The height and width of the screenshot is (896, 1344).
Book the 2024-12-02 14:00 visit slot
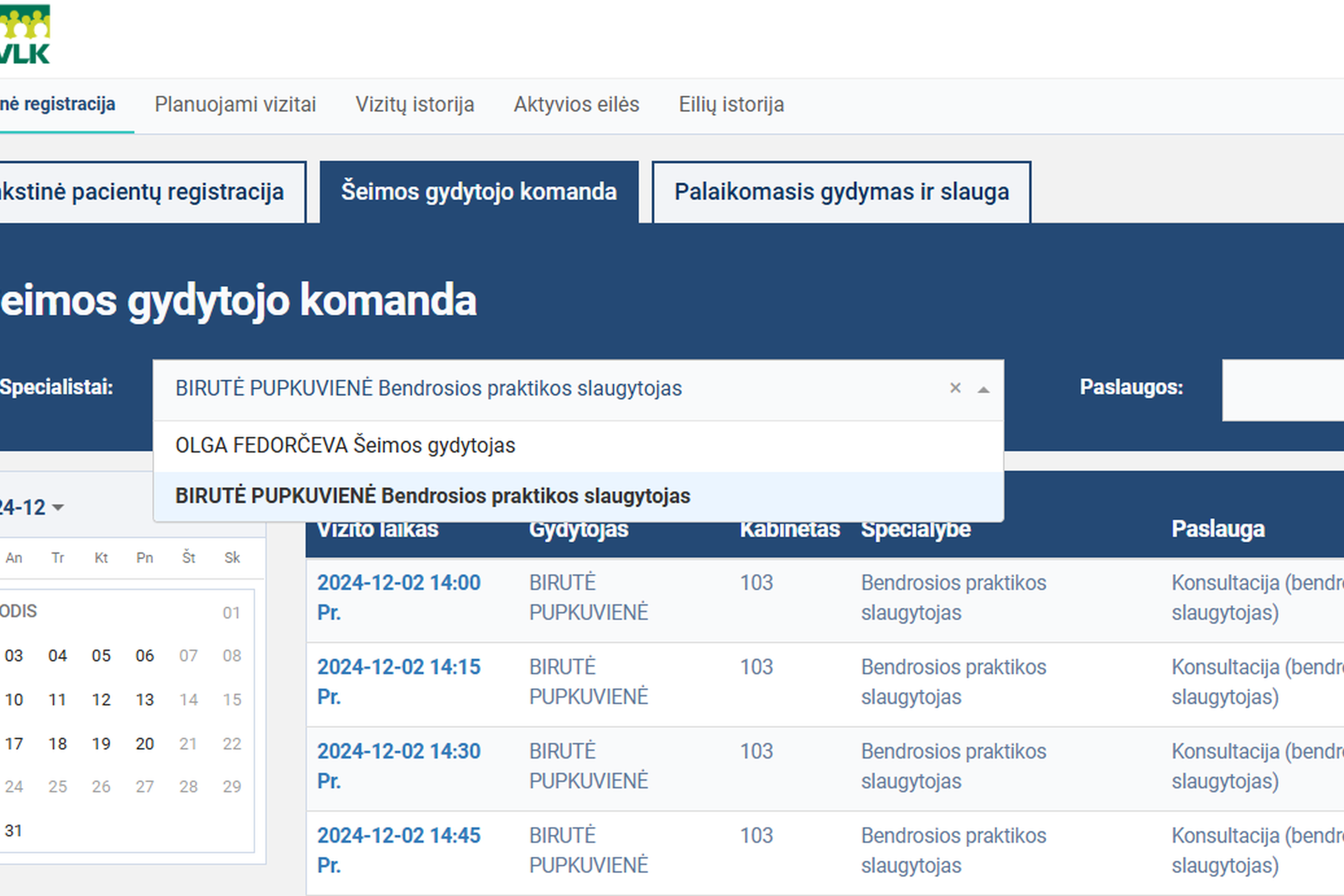399,597
